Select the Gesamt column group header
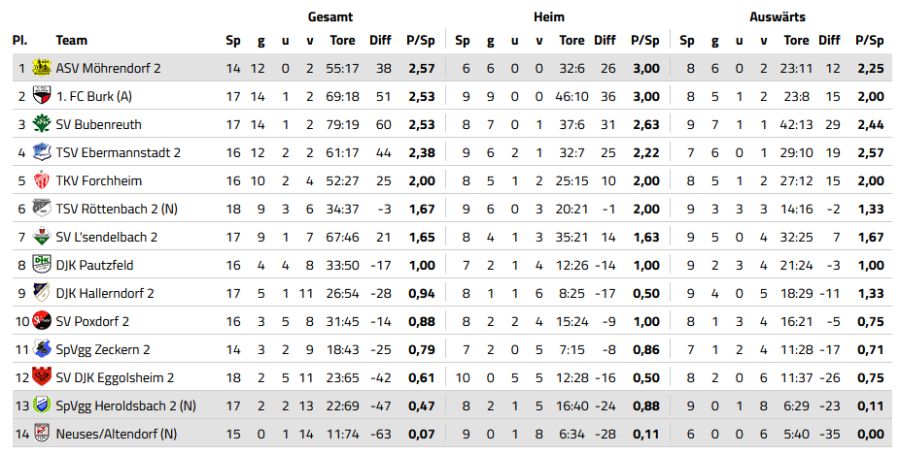900x454 pixels. pos(330,17)
